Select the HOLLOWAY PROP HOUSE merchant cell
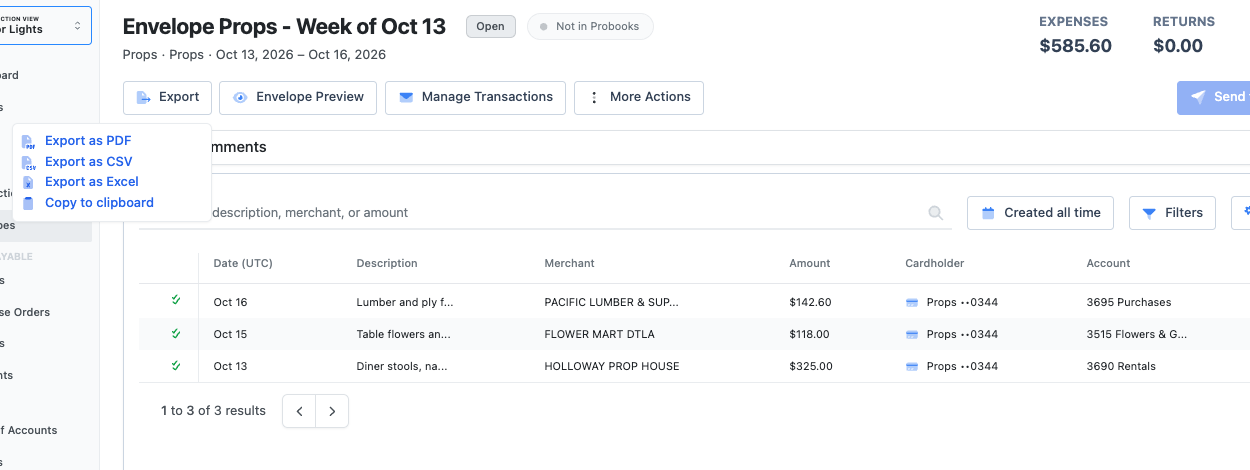 [x=611, y=366]
